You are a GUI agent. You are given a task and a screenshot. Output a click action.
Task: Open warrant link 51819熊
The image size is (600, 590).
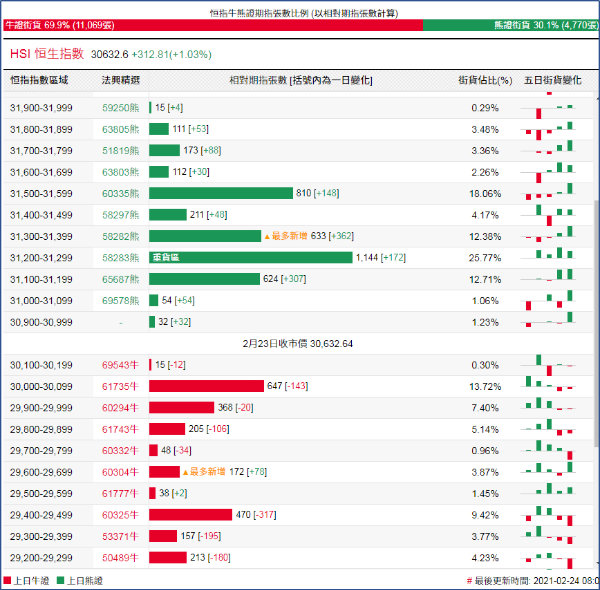[121, 151]
